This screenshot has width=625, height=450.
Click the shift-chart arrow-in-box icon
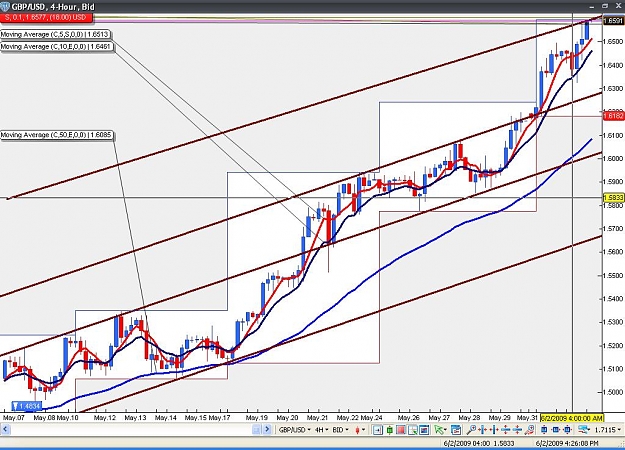click(x=377, y=430)
